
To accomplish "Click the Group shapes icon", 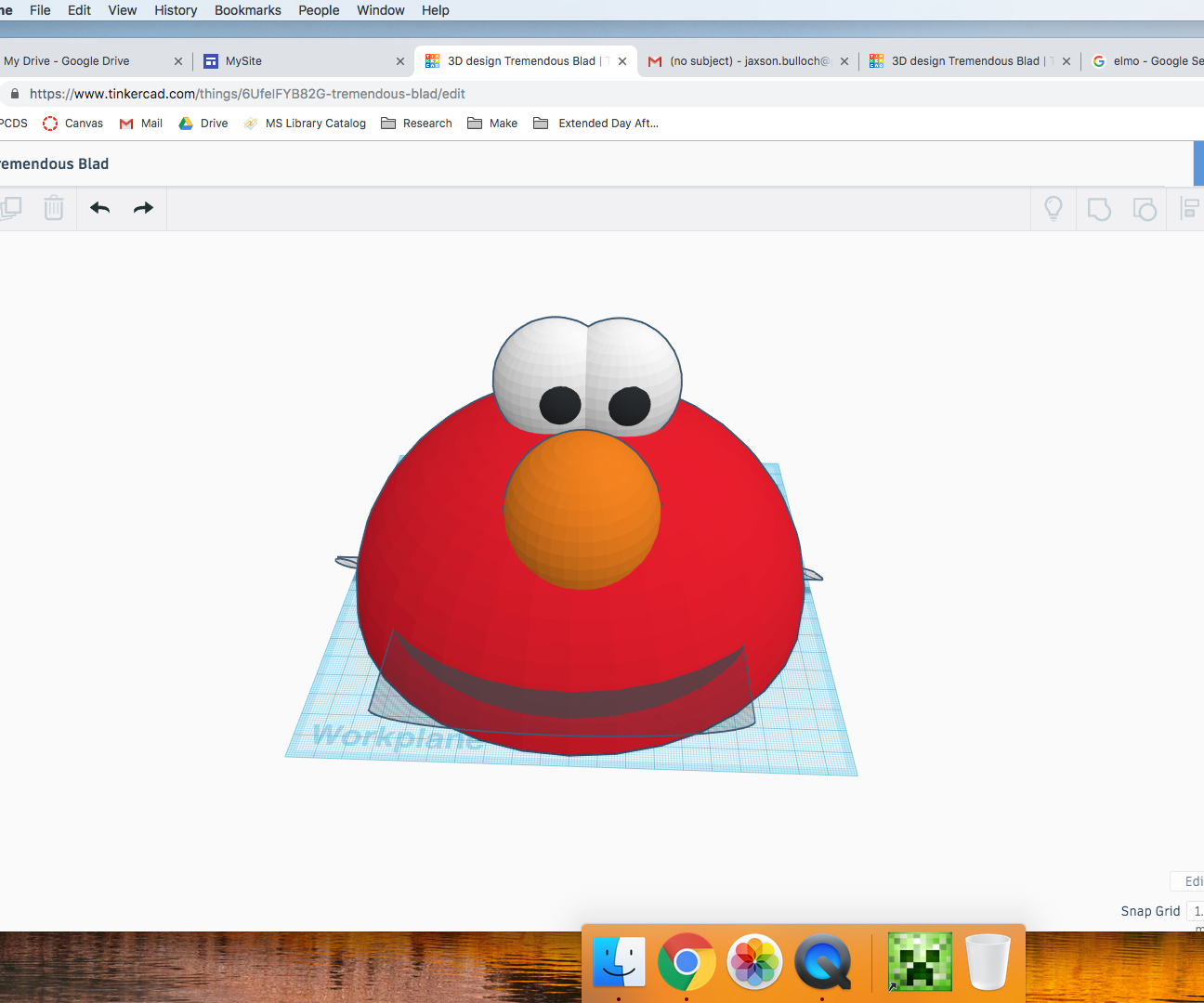I will click(x=1099, y=208).
